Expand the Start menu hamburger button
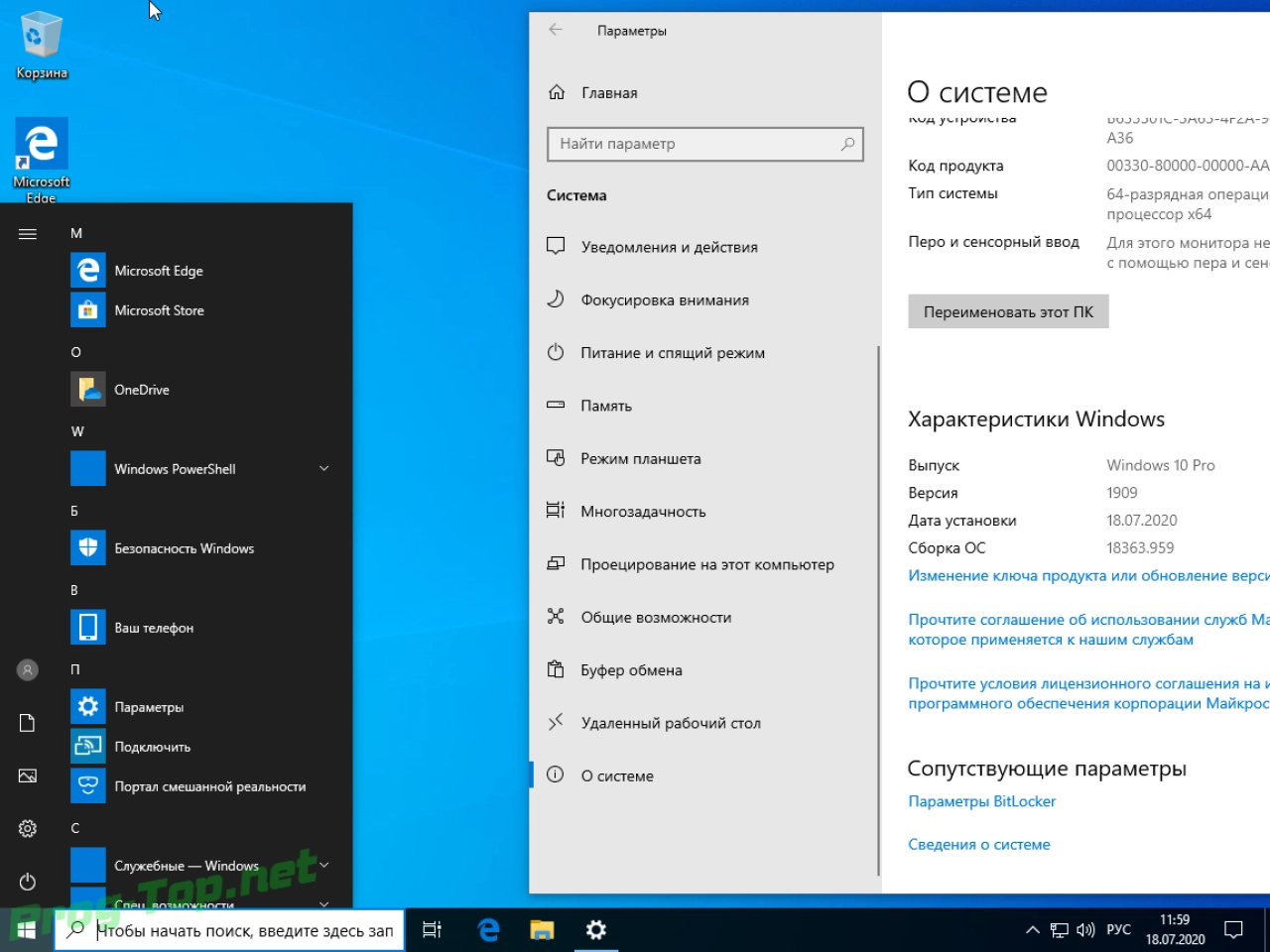This screenshot has width=1270, height=952. coord(28,234)
